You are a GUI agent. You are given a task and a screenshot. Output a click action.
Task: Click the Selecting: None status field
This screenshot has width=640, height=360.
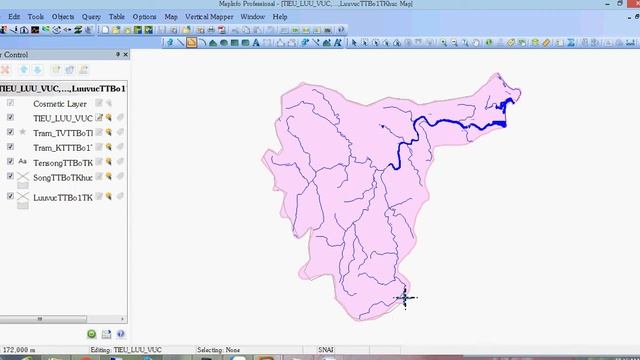click(x=218, y=350)
